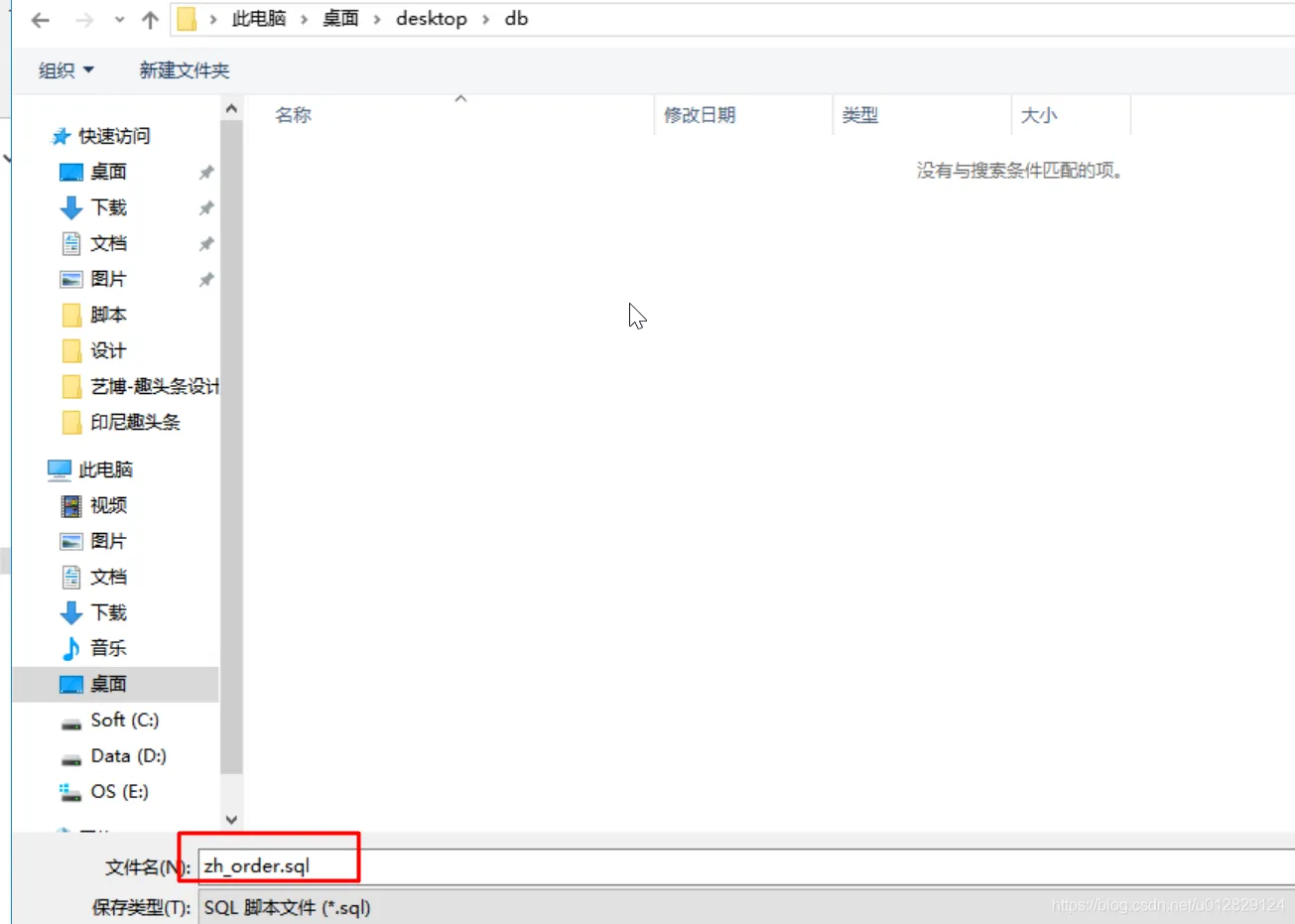Click the folder icon in address bar
This screenshot has width=1295, height=924.
[x=187, y=20]
